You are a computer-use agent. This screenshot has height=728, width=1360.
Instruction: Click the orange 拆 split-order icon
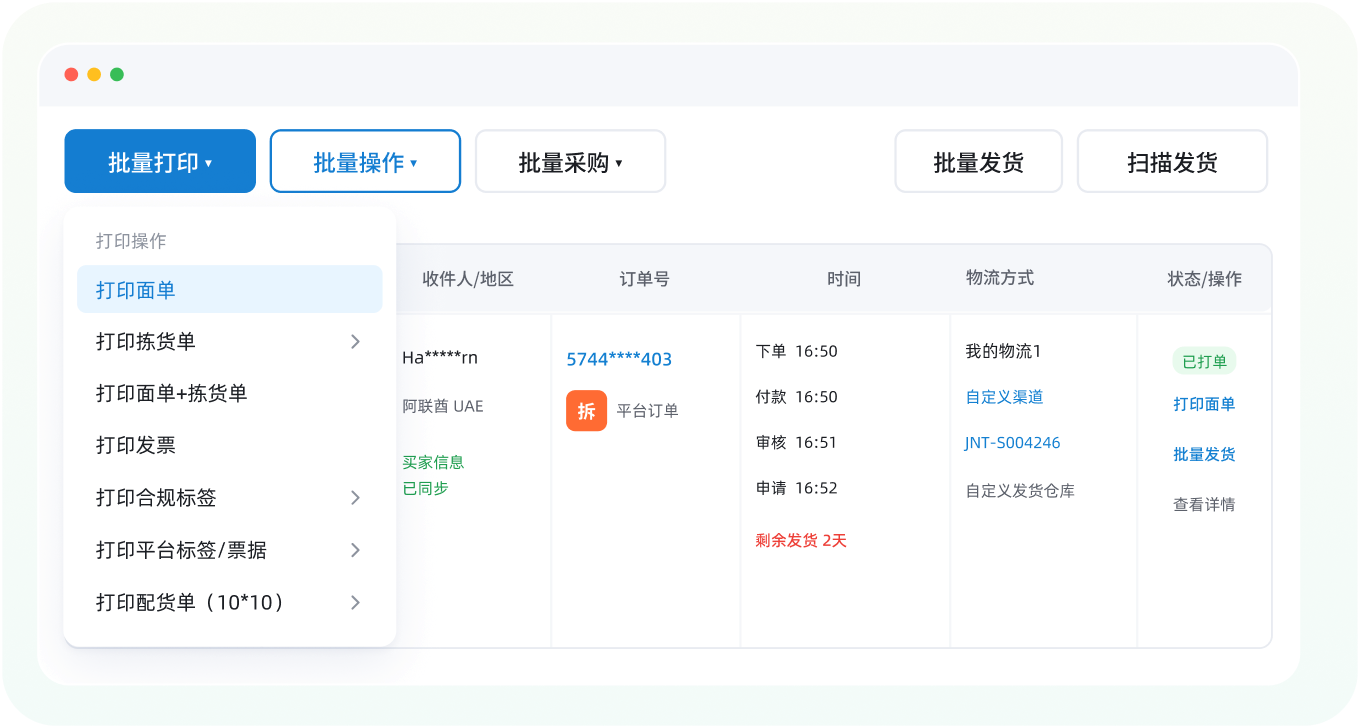pyautogui.click(x=586, y=410)
